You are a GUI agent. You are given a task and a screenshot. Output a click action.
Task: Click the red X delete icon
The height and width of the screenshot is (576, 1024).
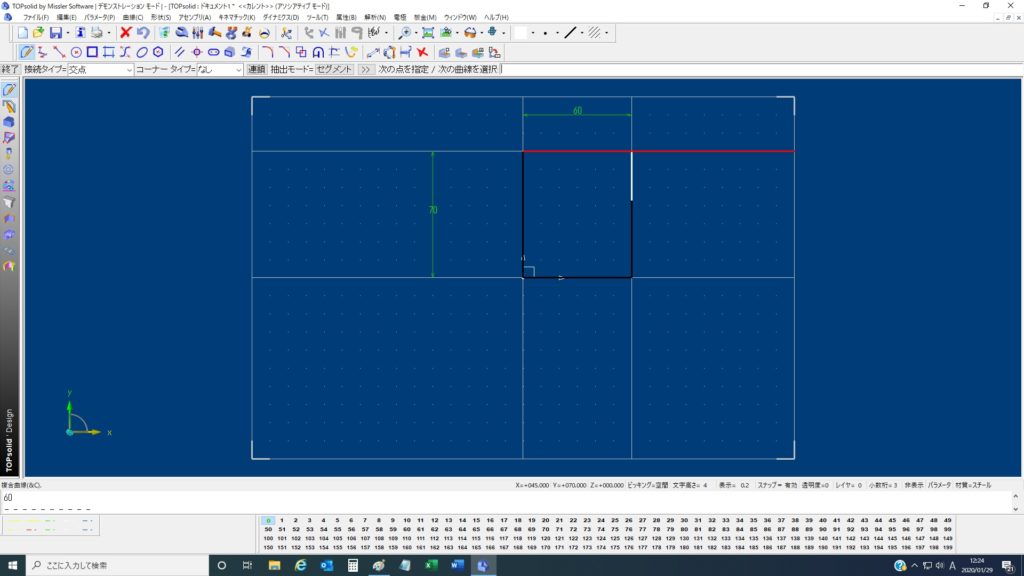126,33
